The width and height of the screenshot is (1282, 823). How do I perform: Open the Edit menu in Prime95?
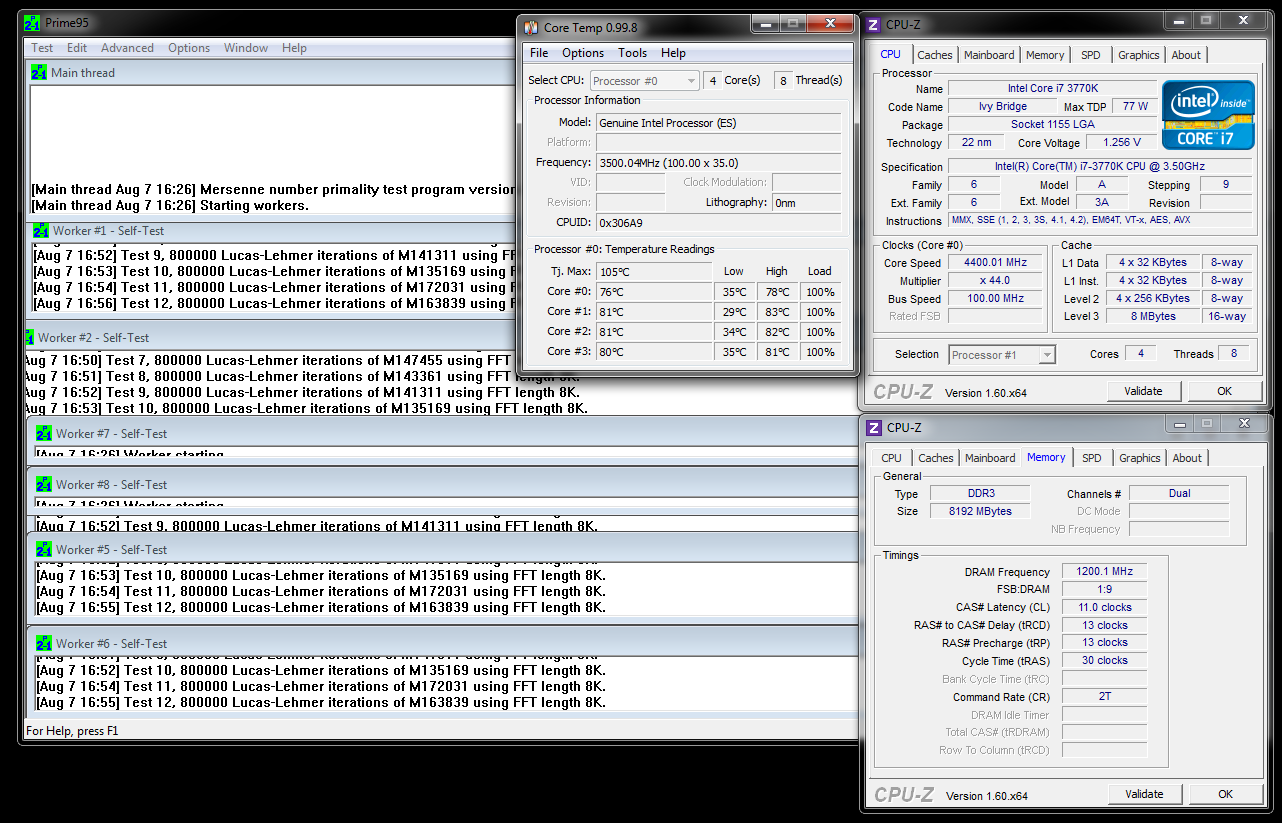[x=77, y=48]
